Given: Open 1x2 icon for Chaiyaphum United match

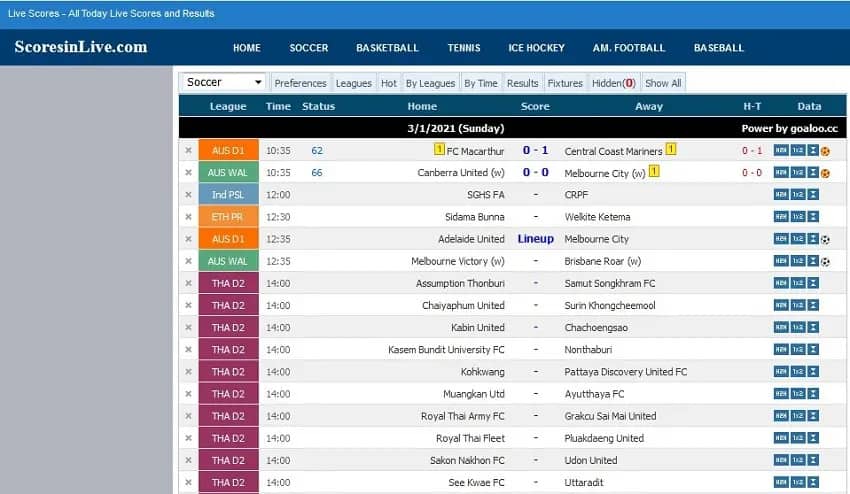Looking at the screenshot, I should coord(797,305).
